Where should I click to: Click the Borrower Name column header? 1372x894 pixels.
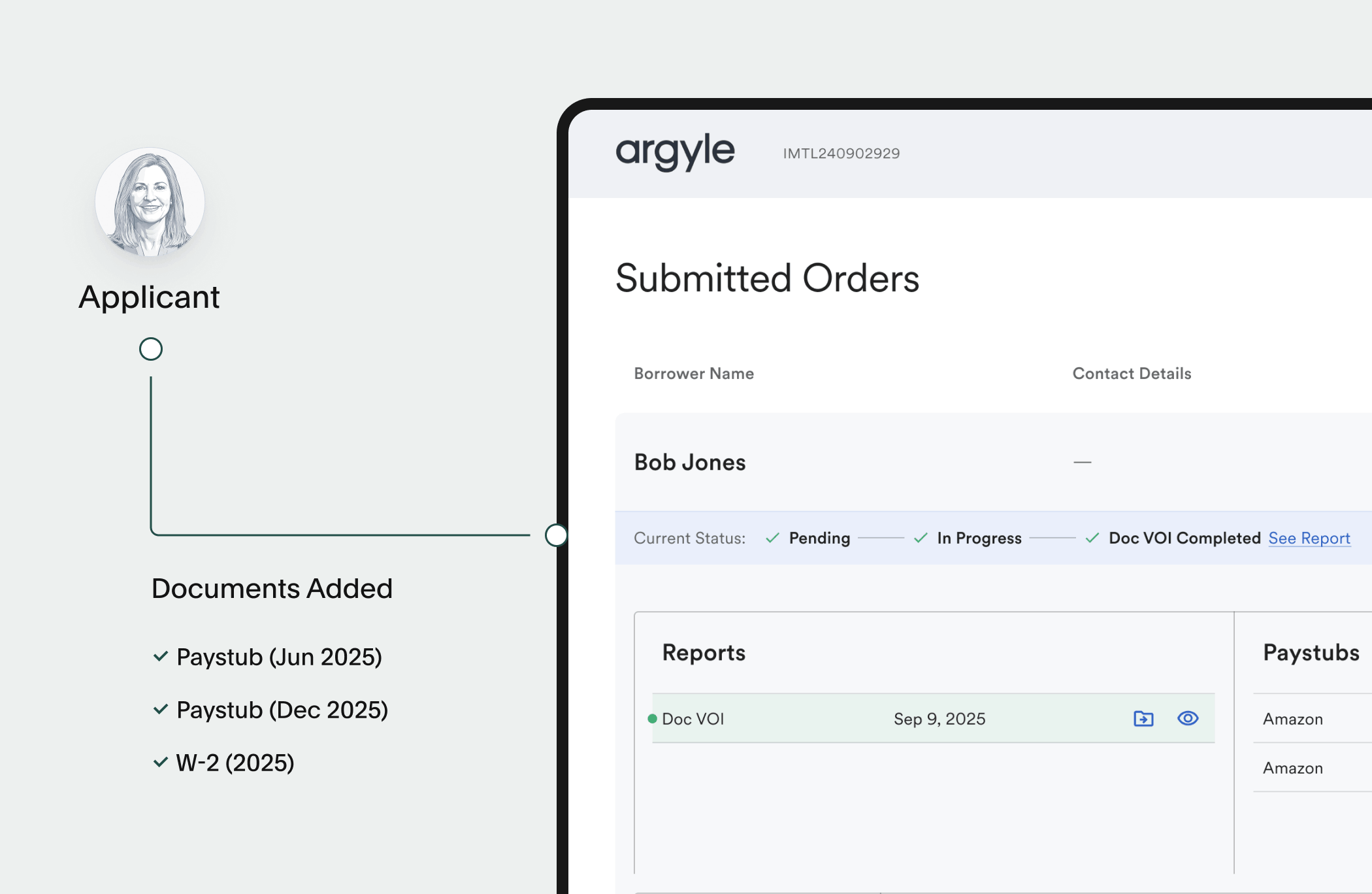coord(694,373)
